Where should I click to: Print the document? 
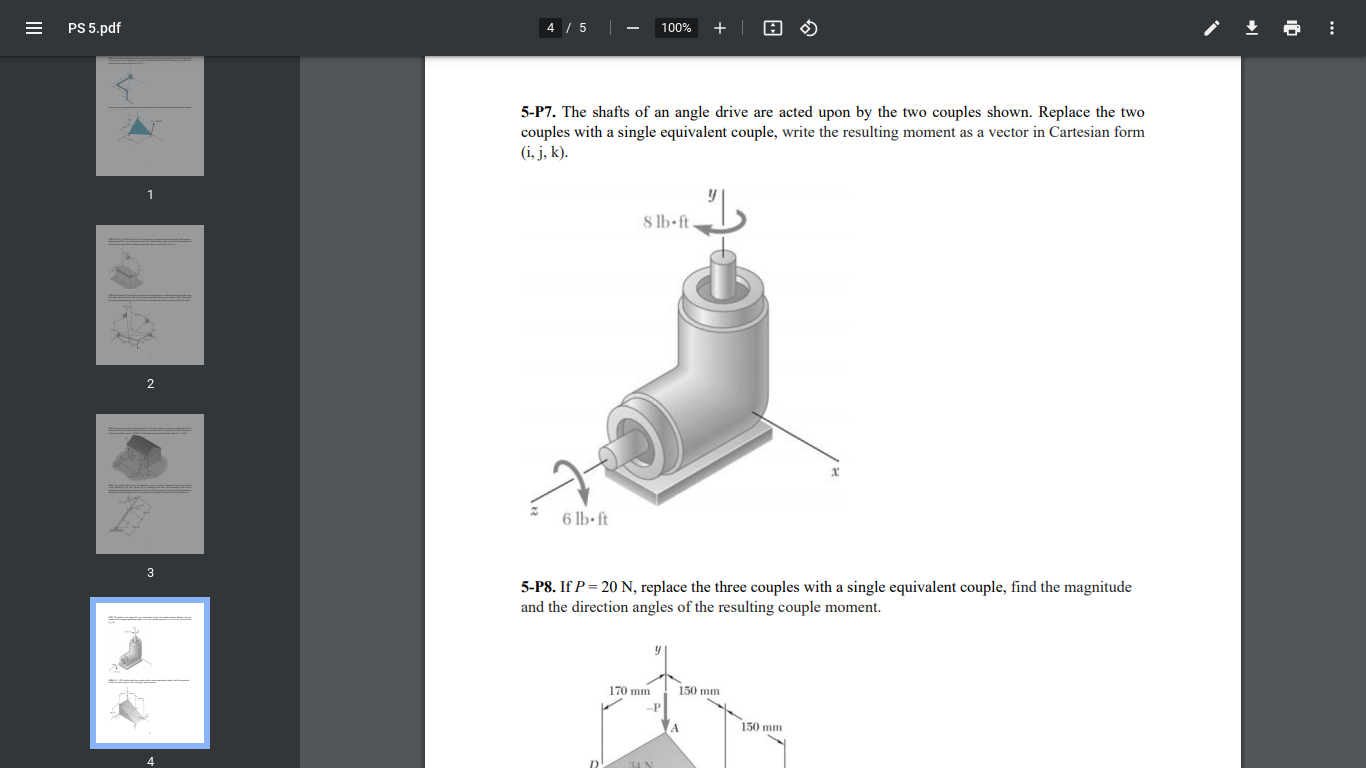click(x=1292, y=28)
